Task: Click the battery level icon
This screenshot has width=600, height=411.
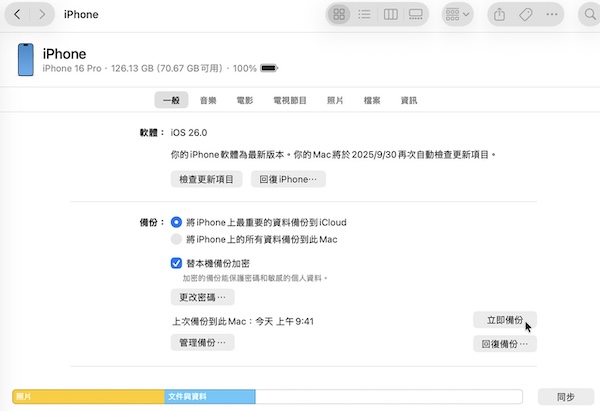Action: [269, 68]
